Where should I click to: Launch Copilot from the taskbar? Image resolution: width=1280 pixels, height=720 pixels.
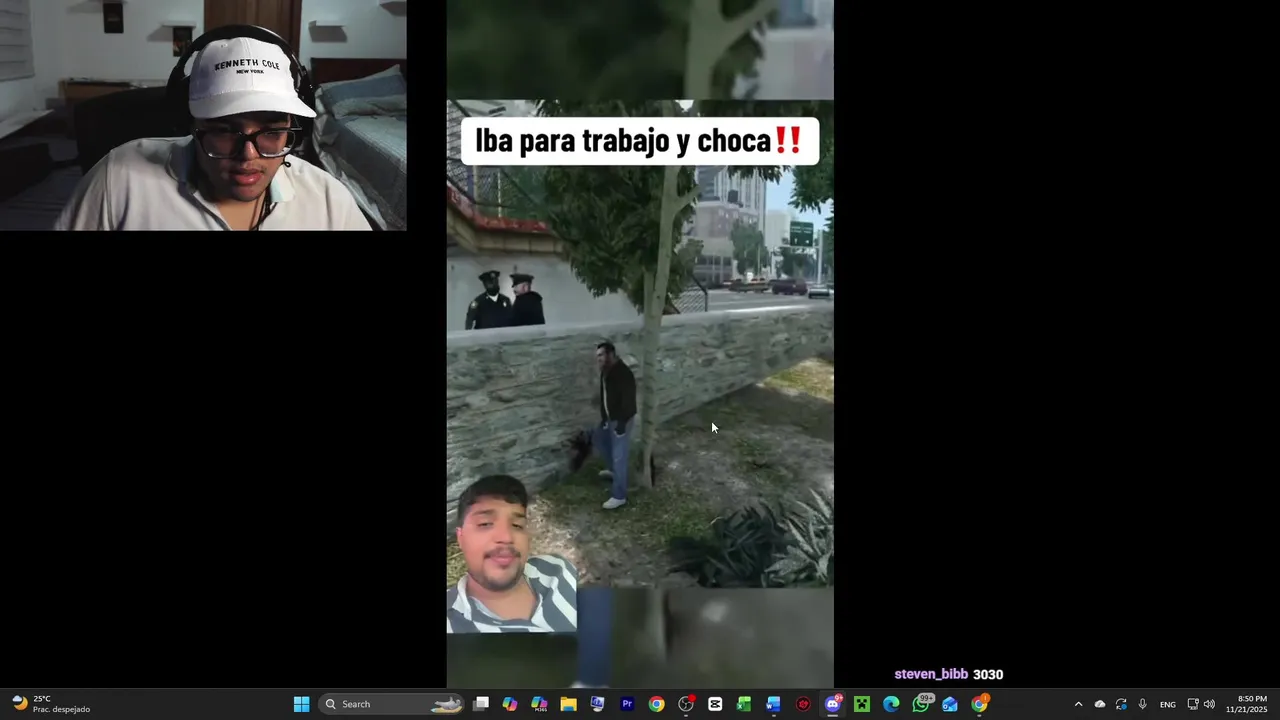click(x=510, y=704)
